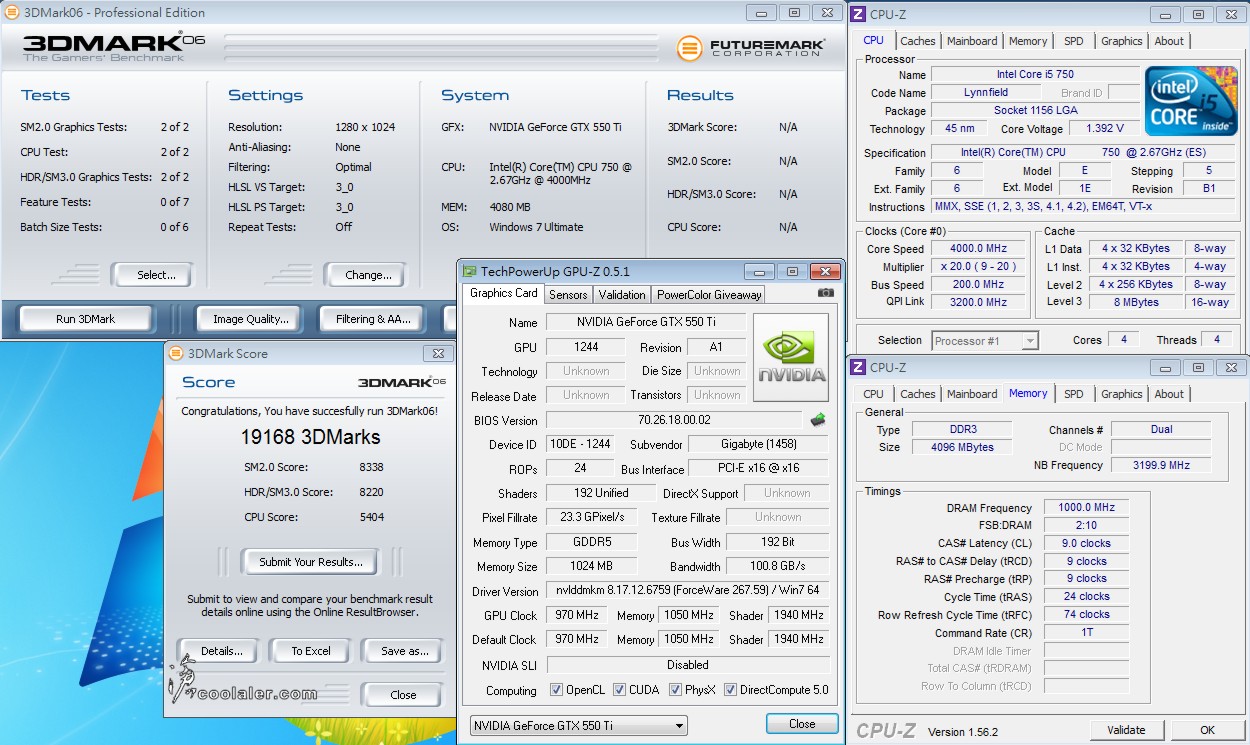Open the Image Quality... button
Screen dimensions: 1250x745
[x=250, y=319]
